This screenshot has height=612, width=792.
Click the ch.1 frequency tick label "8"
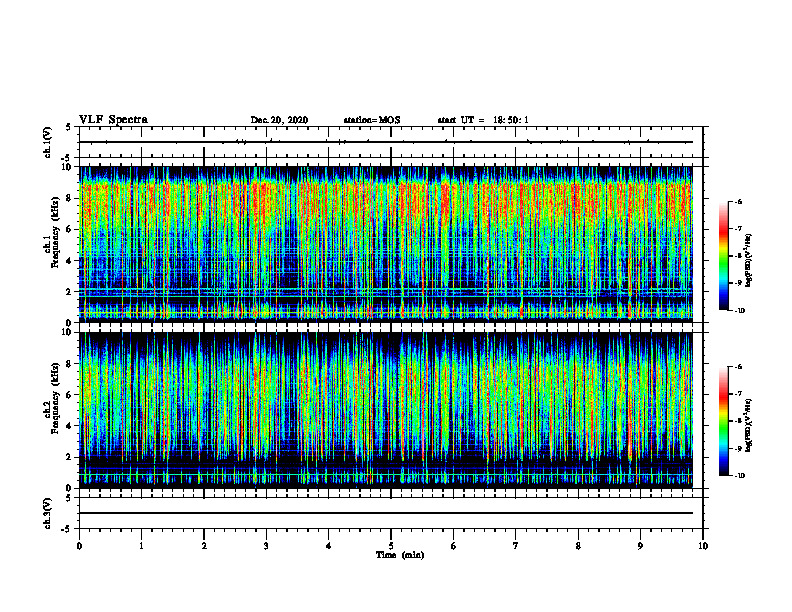[70, 198]
